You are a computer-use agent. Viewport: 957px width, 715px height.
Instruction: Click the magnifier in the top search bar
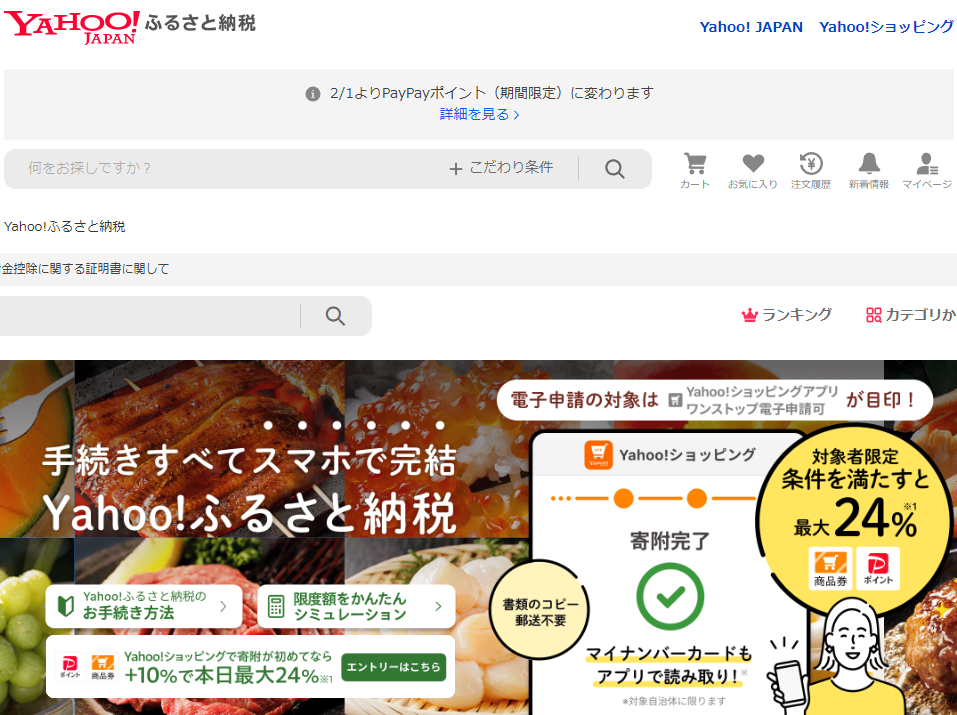pyautogui.click(x=615, y=169)
